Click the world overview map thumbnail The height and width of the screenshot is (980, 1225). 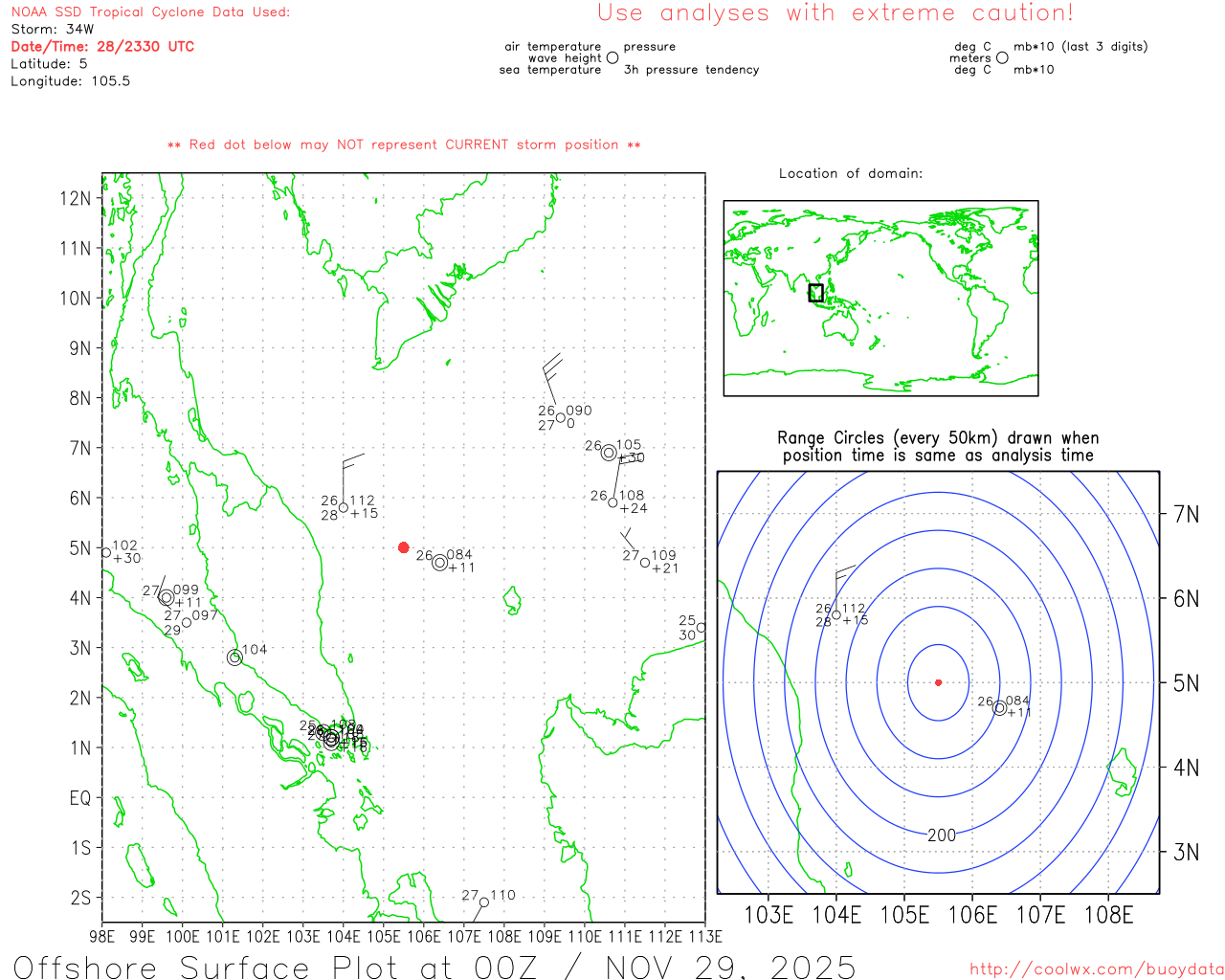(880, 298)
